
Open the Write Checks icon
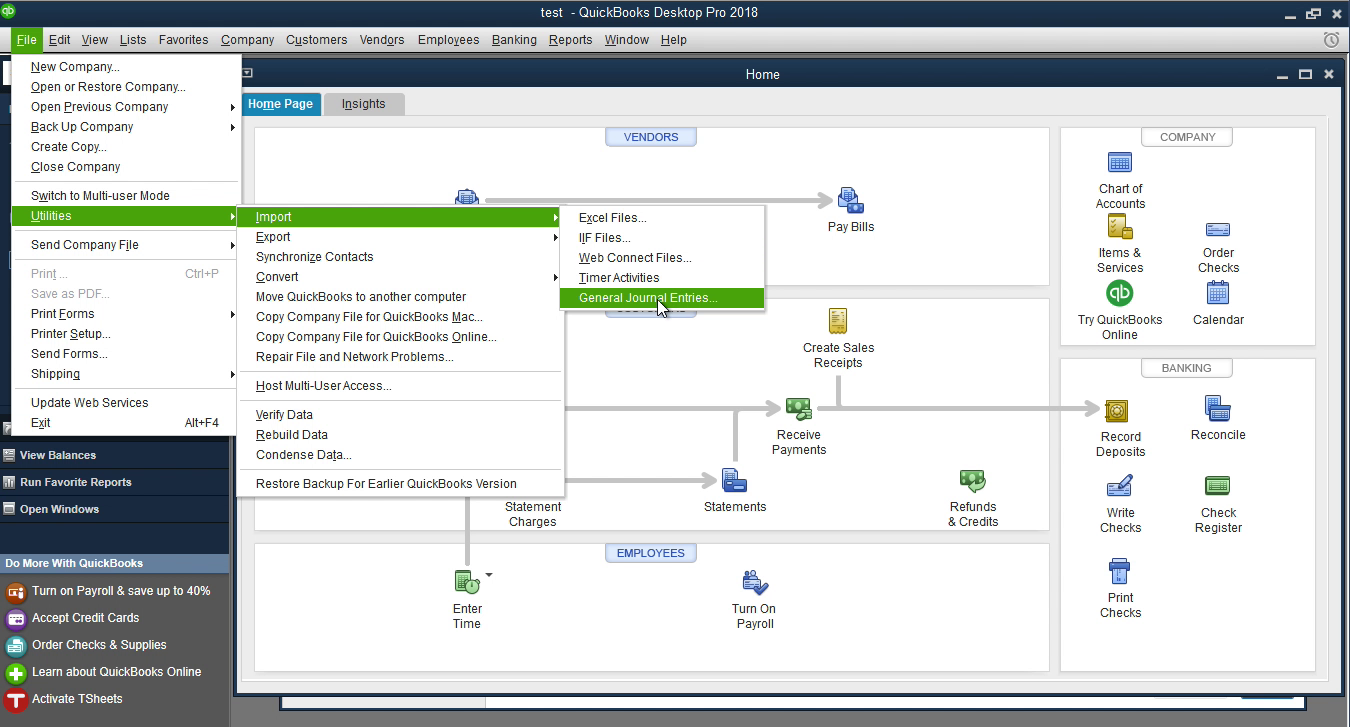[1119, 487]
